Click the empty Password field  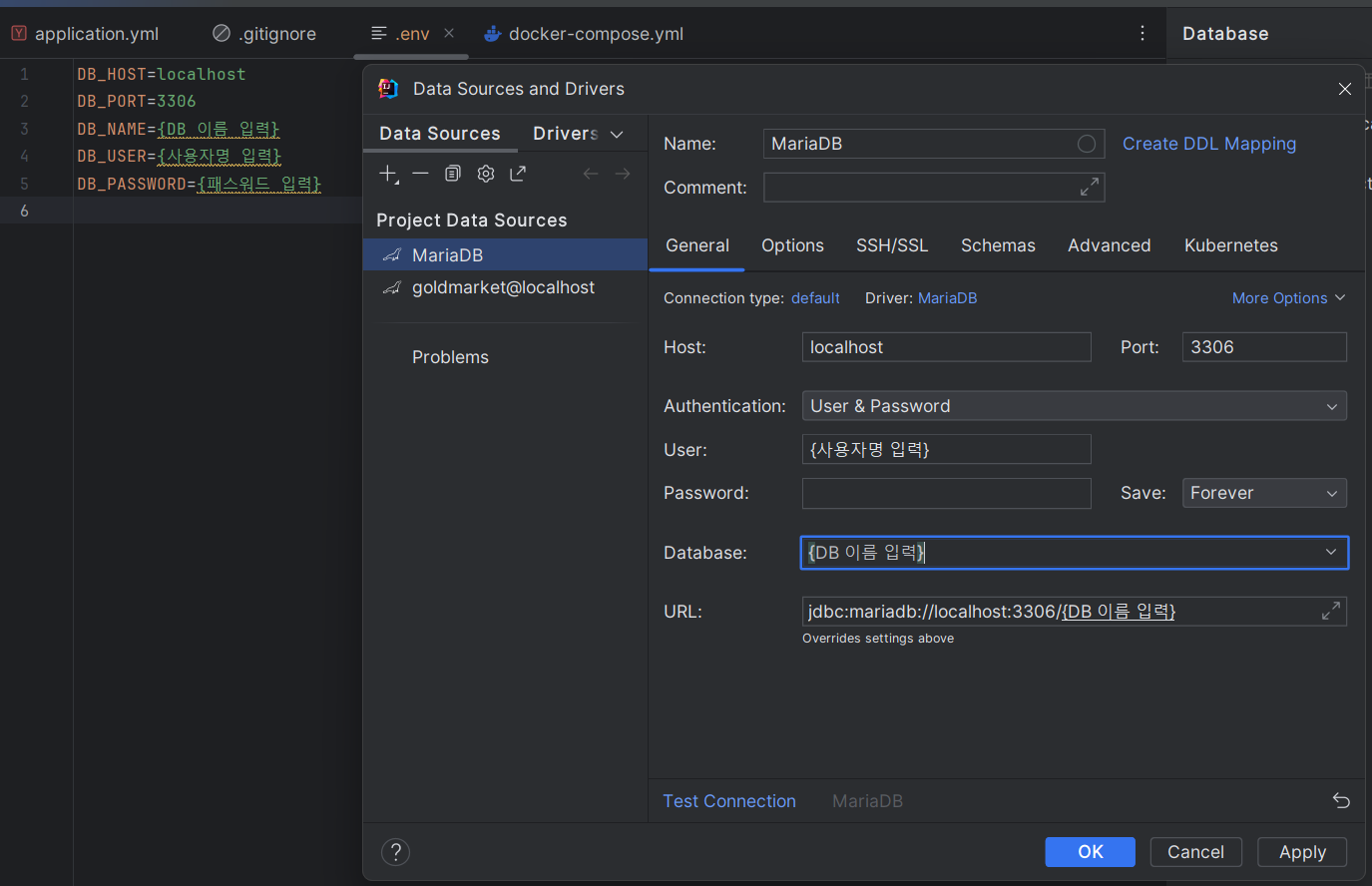tap(946, 493)
